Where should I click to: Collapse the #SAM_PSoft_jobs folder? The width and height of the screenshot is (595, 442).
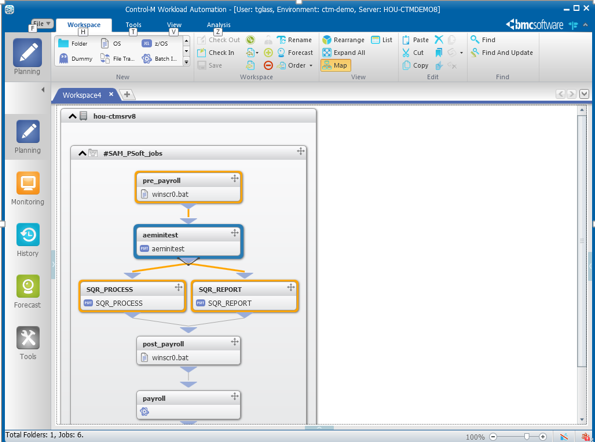tap(82, 154)
